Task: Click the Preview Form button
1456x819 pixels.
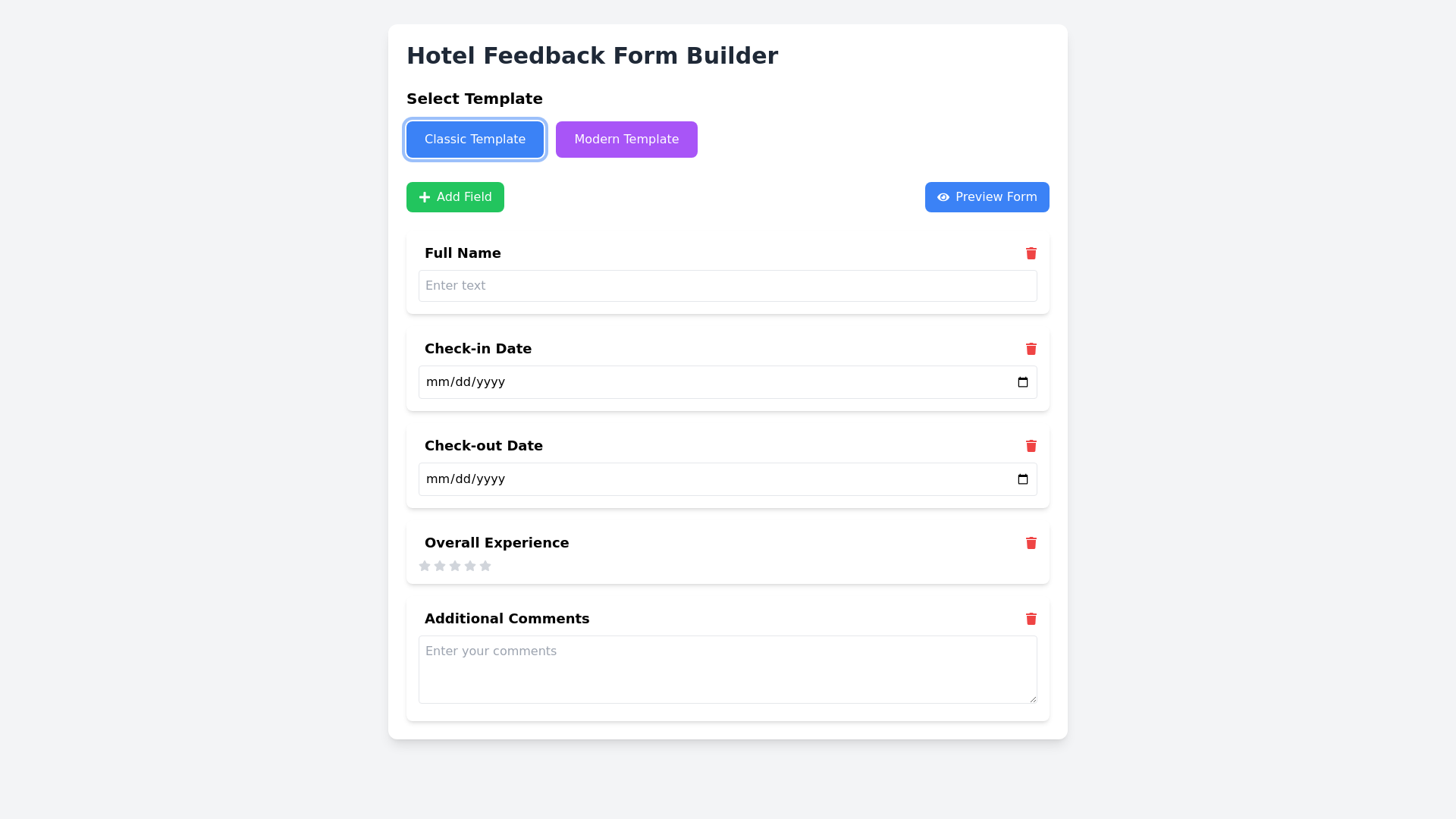Action: point(987,197)
